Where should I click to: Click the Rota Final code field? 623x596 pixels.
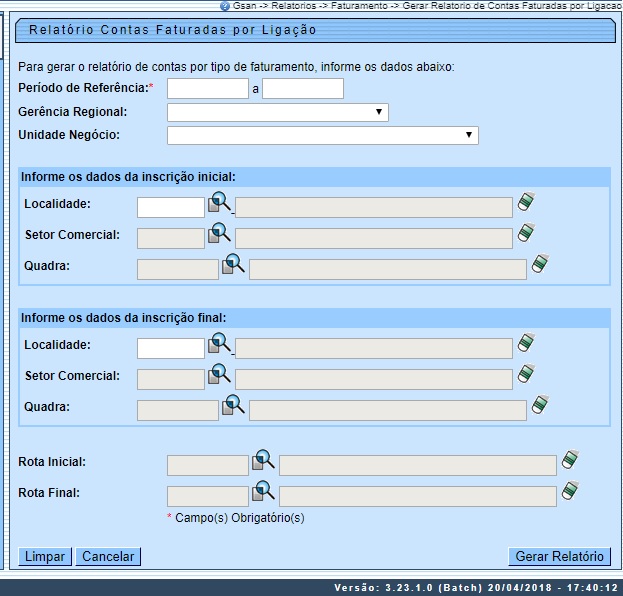pyautogui.click(x=208, y=496)
